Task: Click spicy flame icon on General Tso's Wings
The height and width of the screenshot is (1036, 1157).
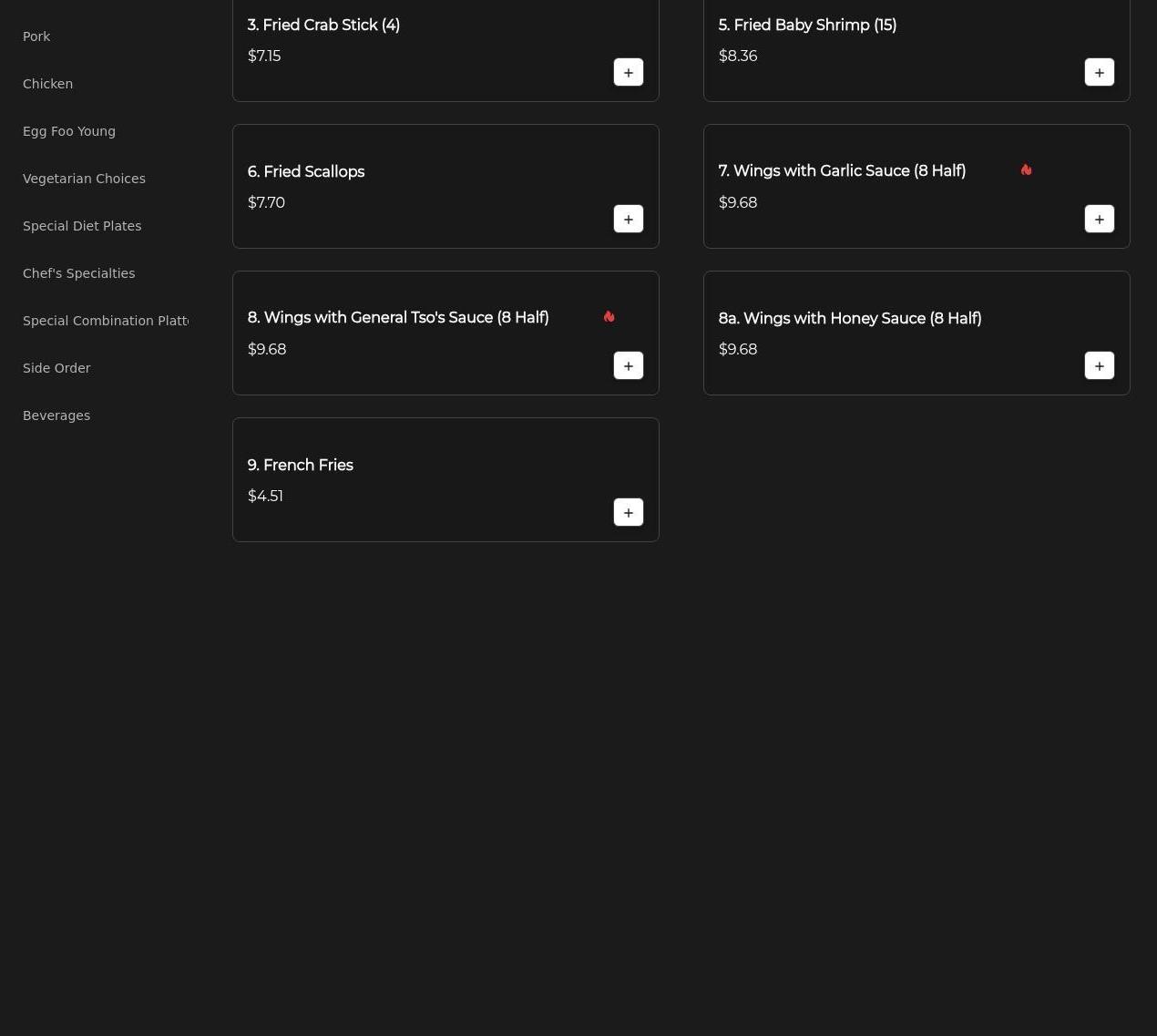Action: click(609, 317)
